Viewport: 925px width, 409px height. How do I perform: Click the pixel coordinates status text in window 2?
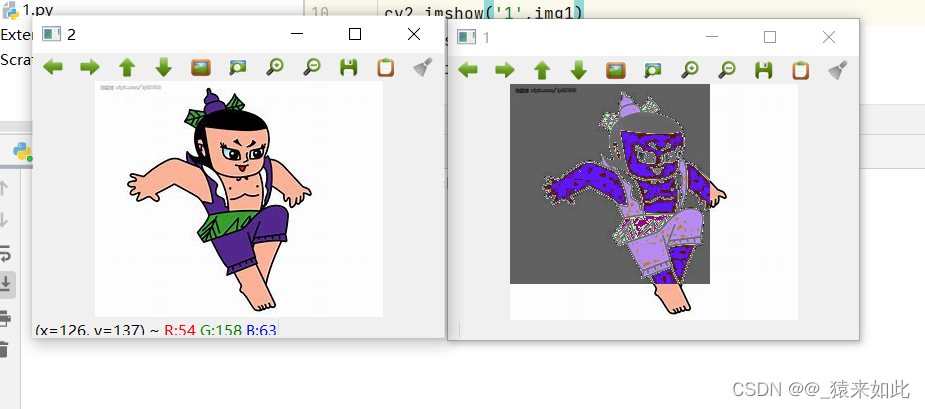156,330
